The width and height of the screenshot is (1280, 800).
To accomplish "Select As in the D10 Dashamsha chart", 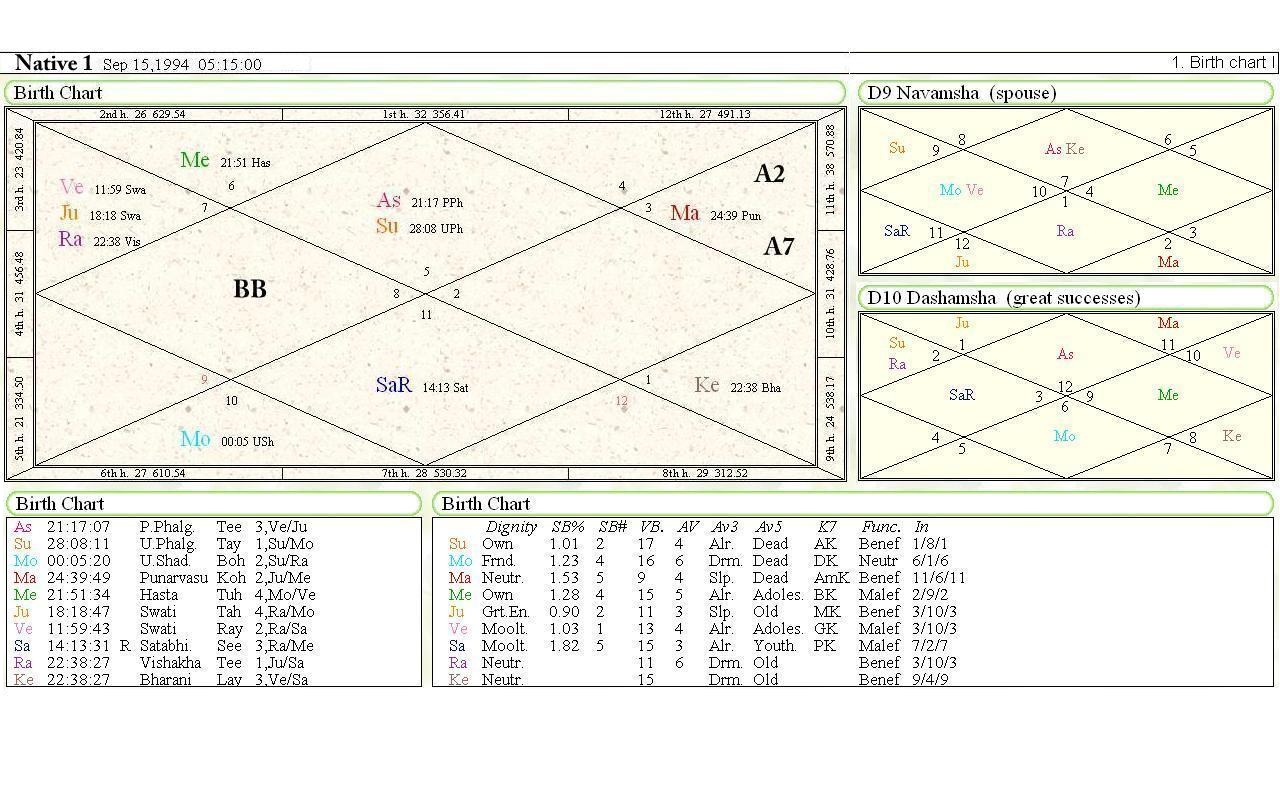I will pos(1065,354).
